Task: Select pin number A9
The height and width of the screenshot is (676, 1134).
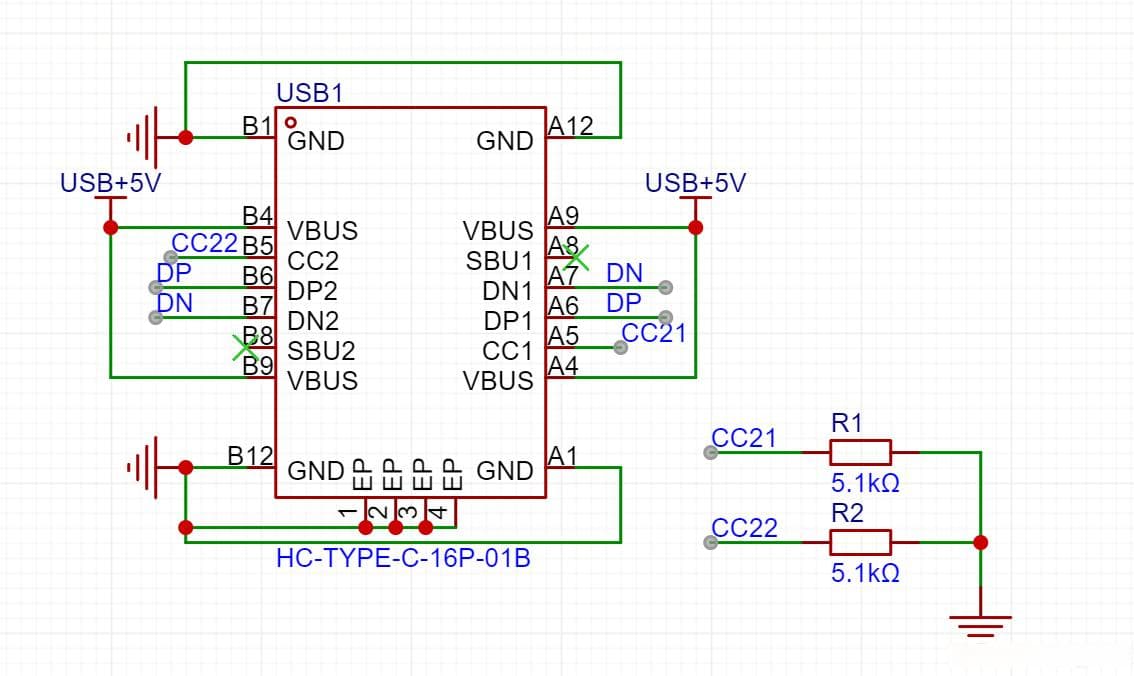Action: click(x=563, y=215)
